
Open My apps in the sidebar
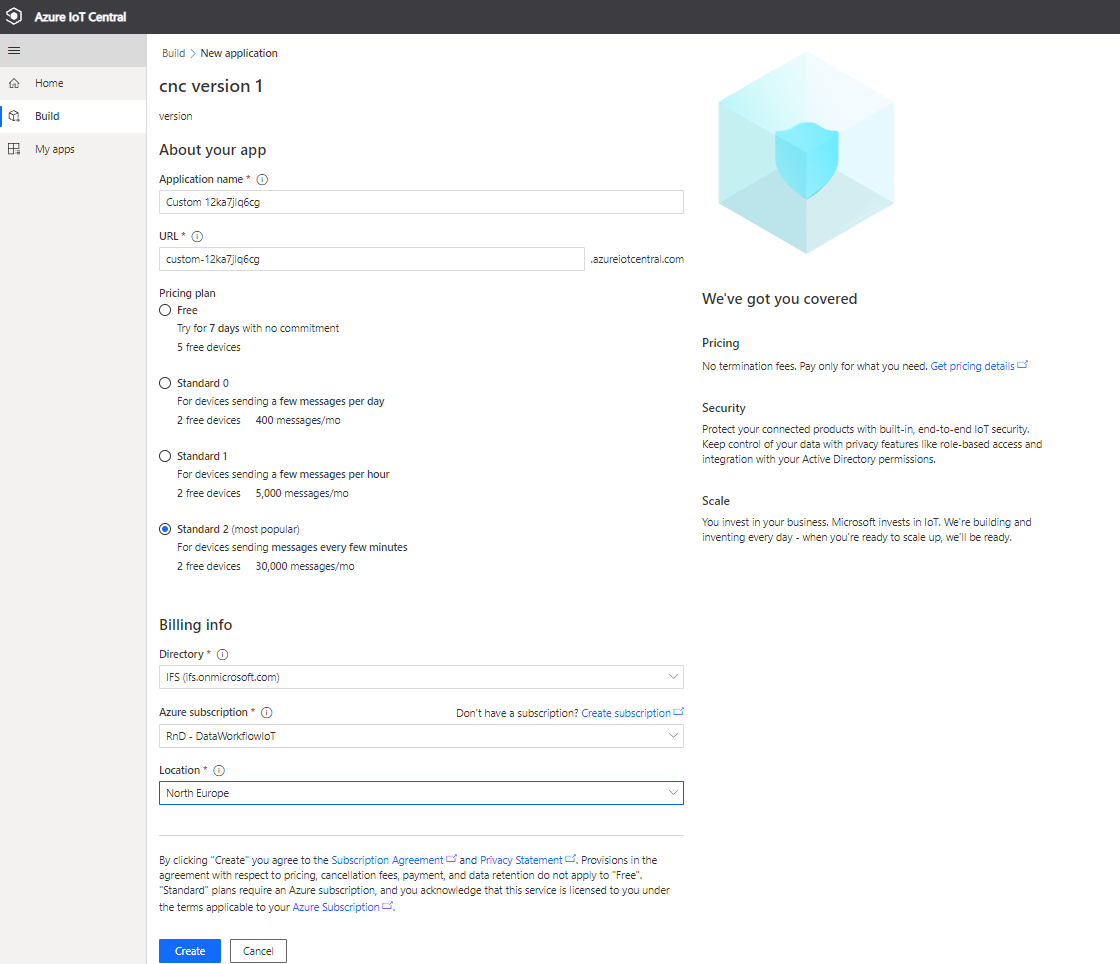tap(54, 149)
